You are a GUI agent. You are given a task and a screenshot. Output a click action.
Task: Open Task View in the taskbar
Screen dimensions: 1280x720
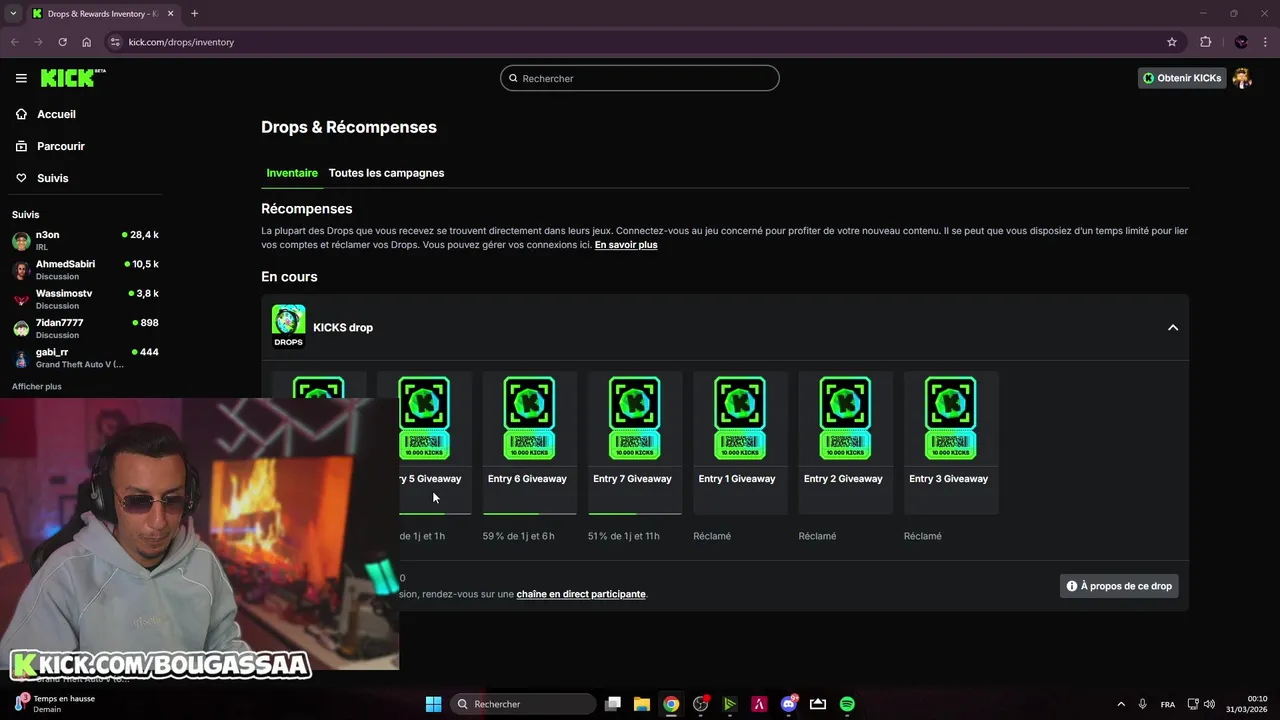[x=613, y=704]
